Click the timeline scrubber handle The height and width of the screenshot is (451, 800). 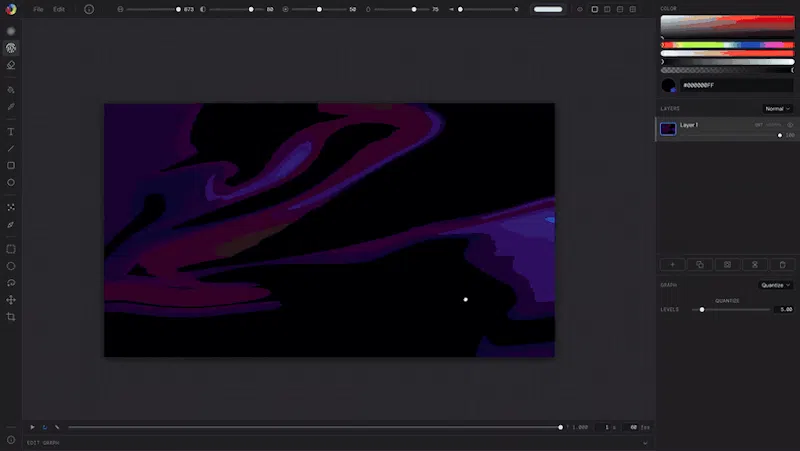pos(560,427)
